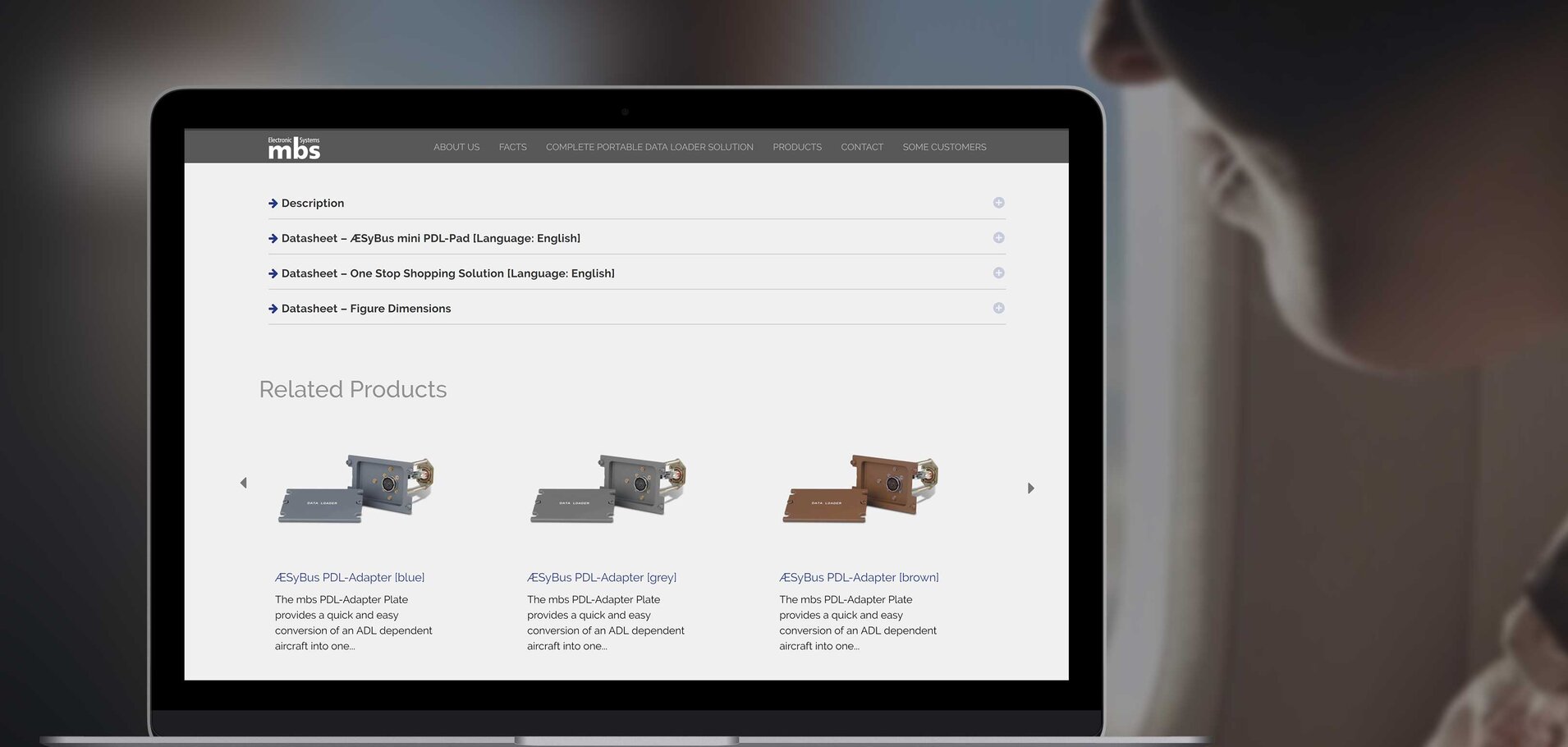Image resolution: width=1568 pixels, height=747 pixels.
Task: Click the mbs Electronic Systems logo
Action: [294, 148]
